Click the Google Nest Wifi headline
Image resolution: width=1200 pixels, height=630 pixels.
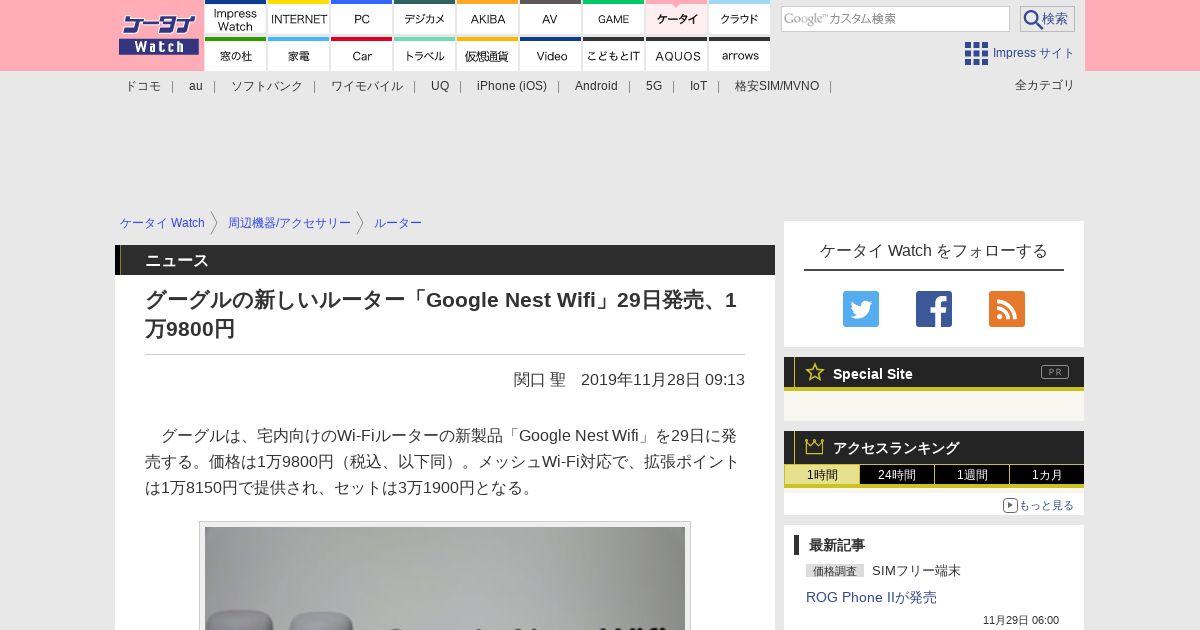(441, 314)
